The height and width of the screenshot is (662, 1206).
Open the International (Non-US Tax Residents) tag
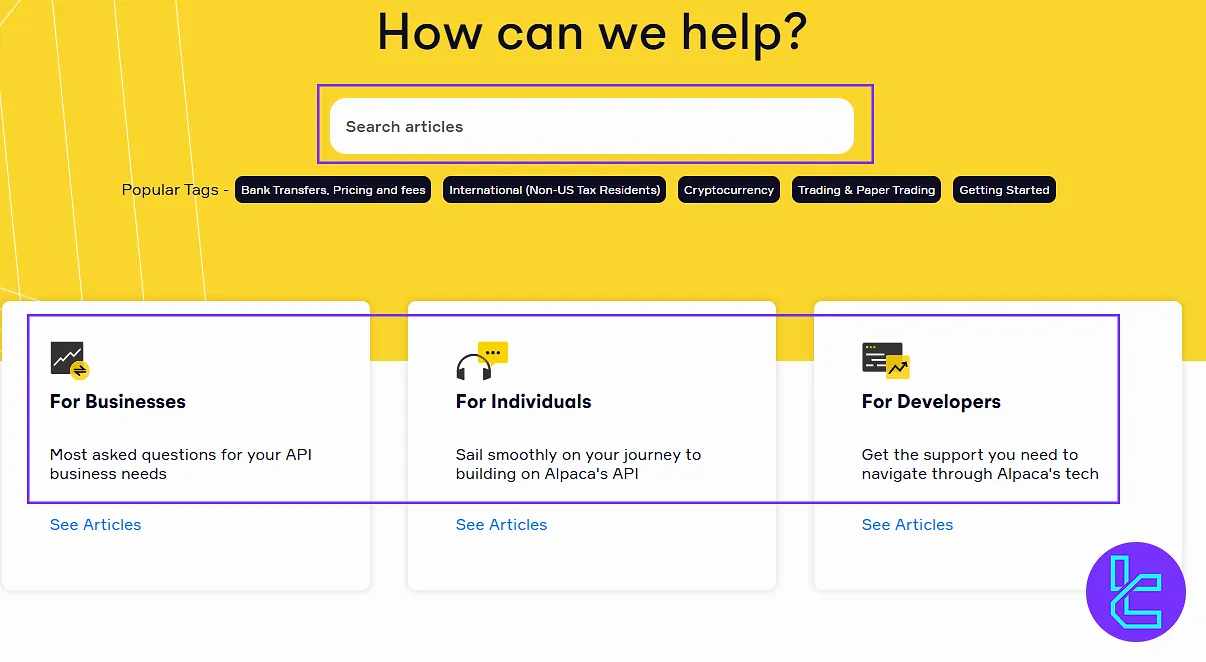tap(555, 190)
